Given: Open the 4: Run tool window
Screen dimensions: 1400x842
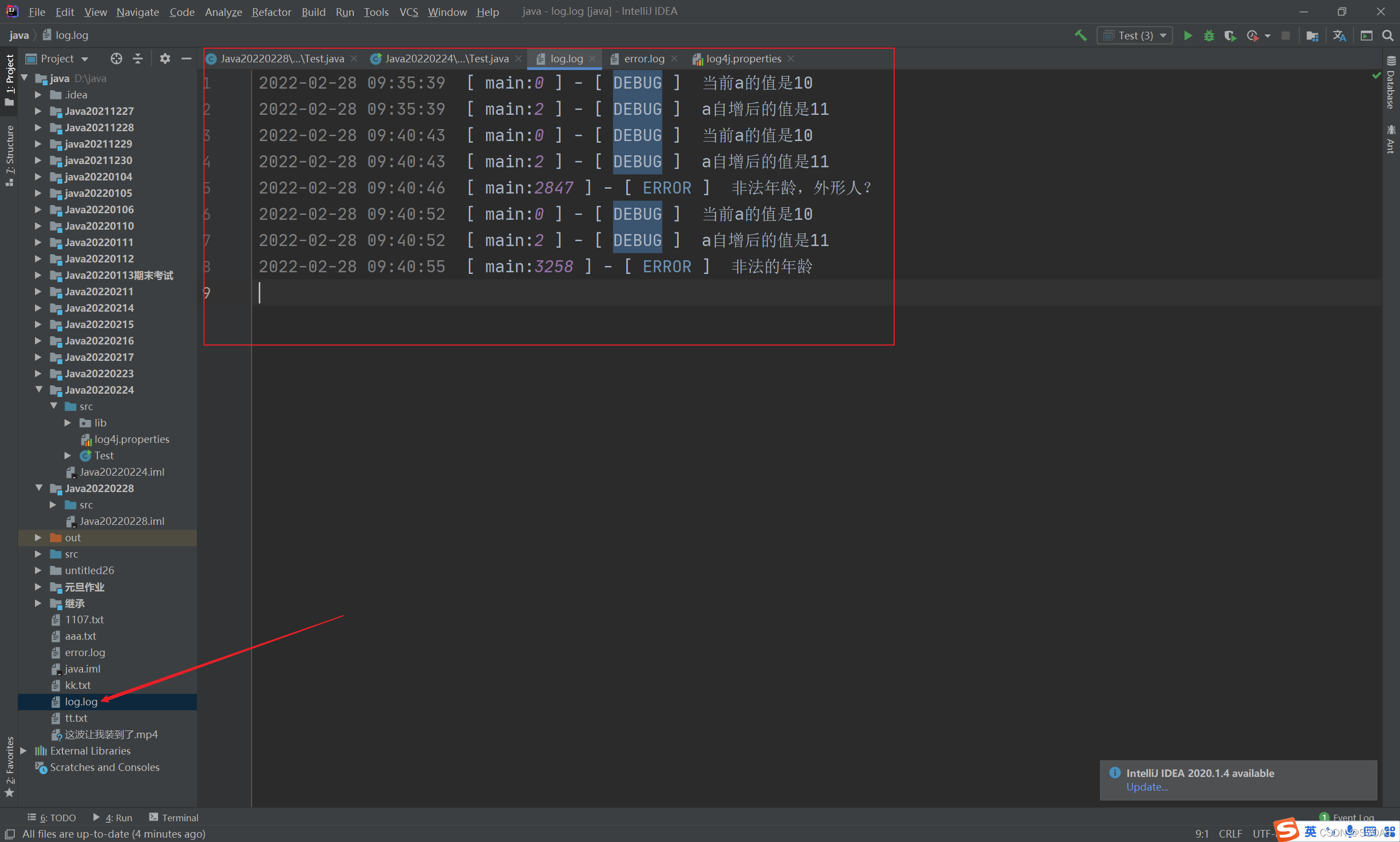Looking at the screenshot, I should tap(112, 817).
